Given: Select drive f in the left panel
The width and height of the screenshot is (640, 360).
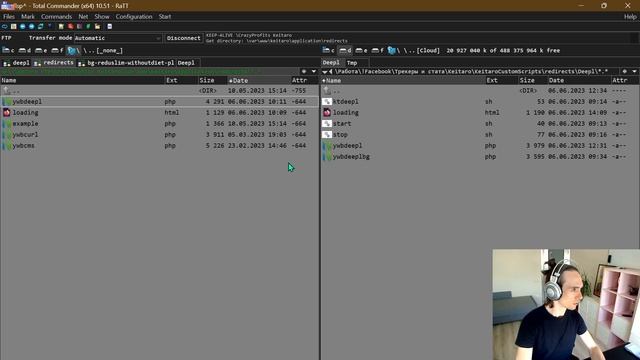Looking at the screenshot, I should pos(57,51).
